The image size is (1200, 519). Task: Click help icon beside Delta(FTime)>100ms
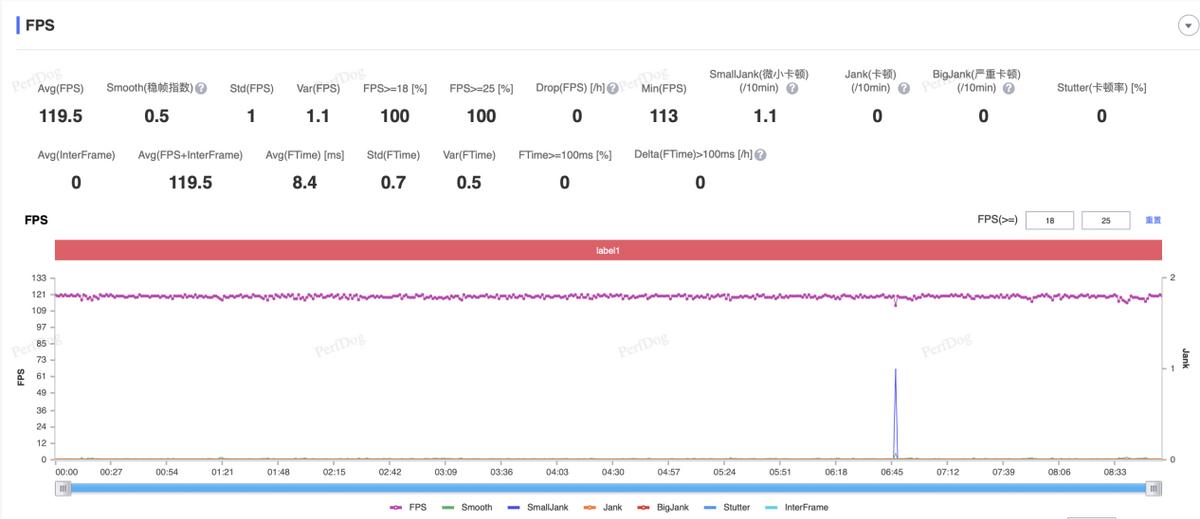[x=760, y=155]
